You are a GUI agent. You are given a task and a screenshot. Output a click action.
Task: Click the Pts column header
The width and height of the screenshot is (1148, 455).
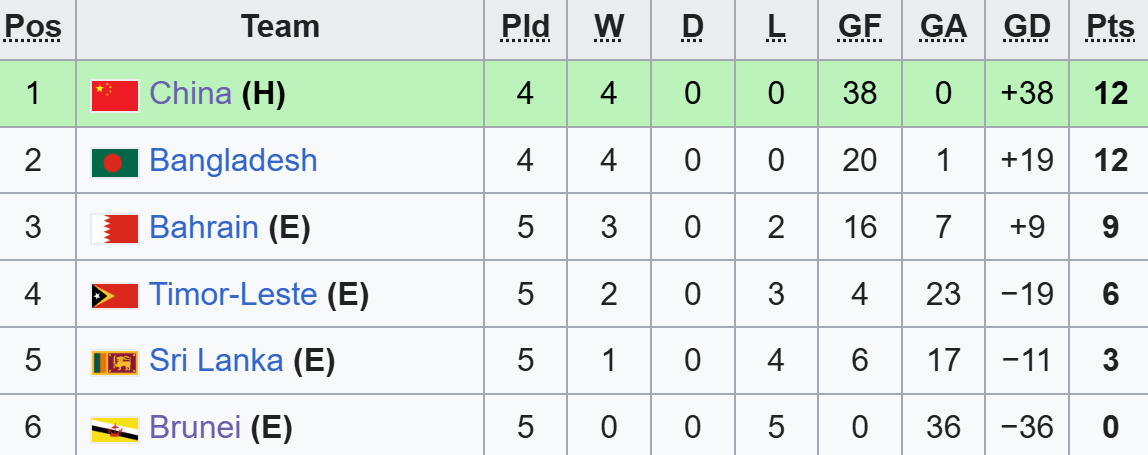coord(1109,27)
